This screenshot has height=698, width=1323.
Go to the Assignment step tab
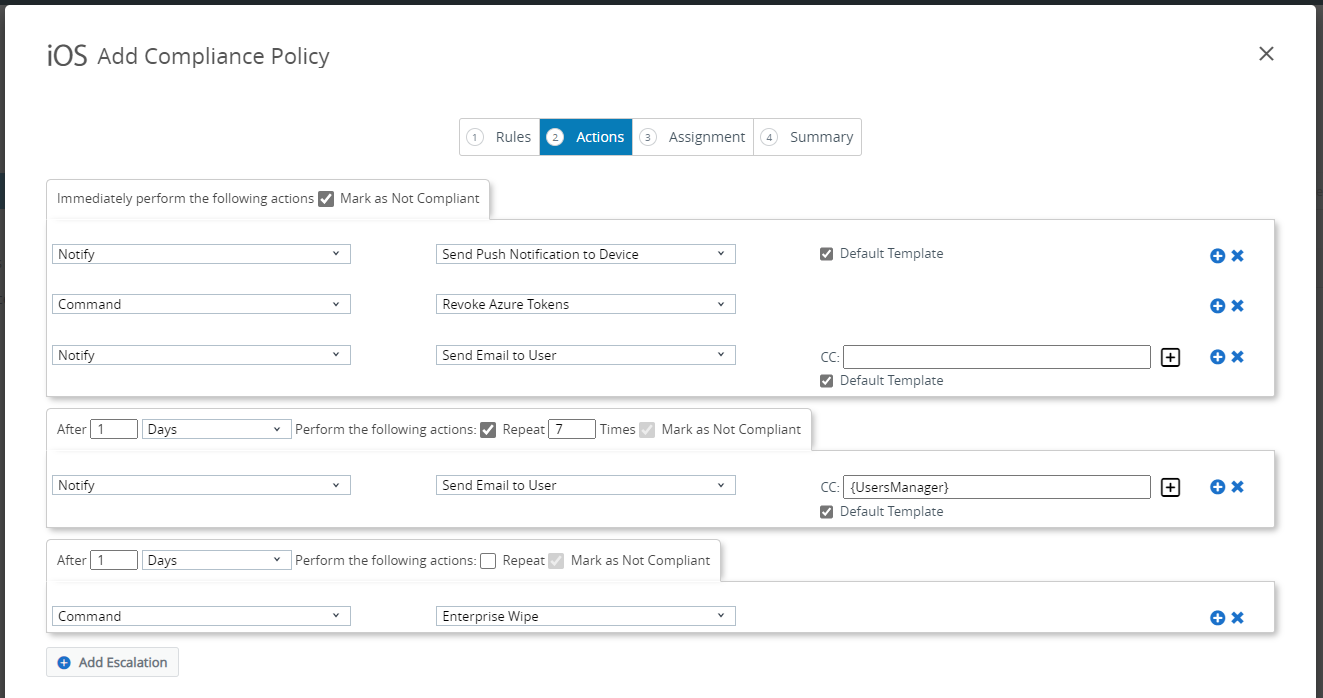point(693,137)
